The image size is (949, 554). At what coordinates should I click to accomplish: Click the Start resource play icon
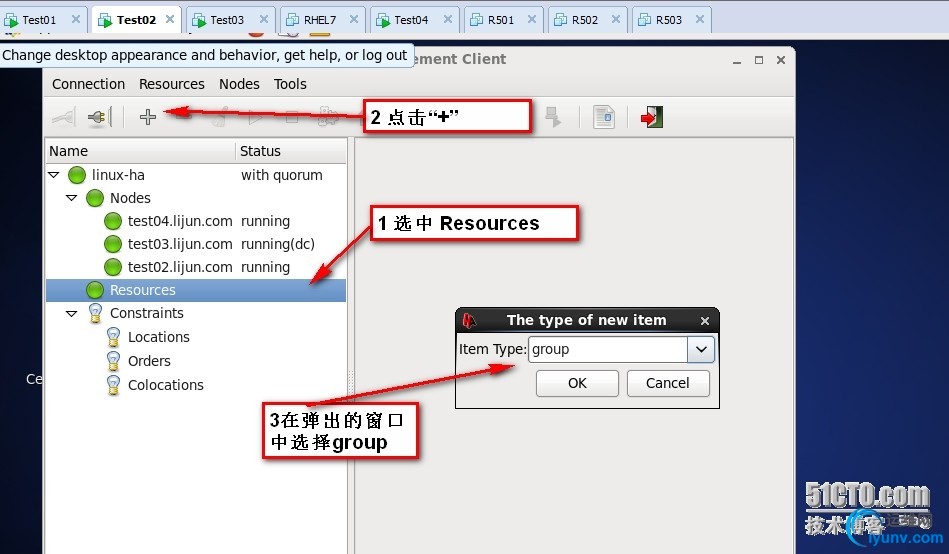tap(255, 117)
